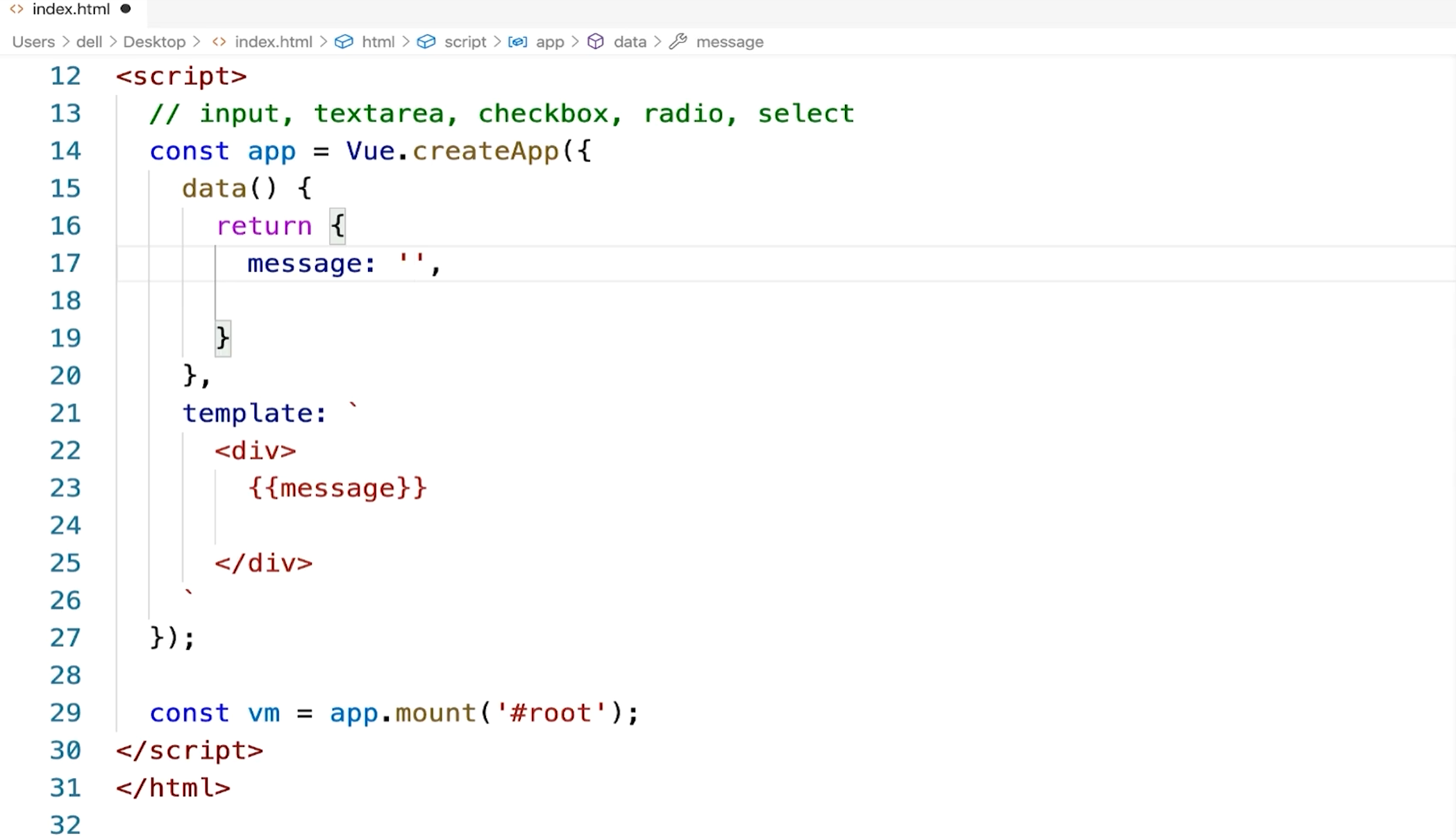Navigate to script element in breadcrumb
The width and height of the screenshot is (1456, 838).
point(464,41)
